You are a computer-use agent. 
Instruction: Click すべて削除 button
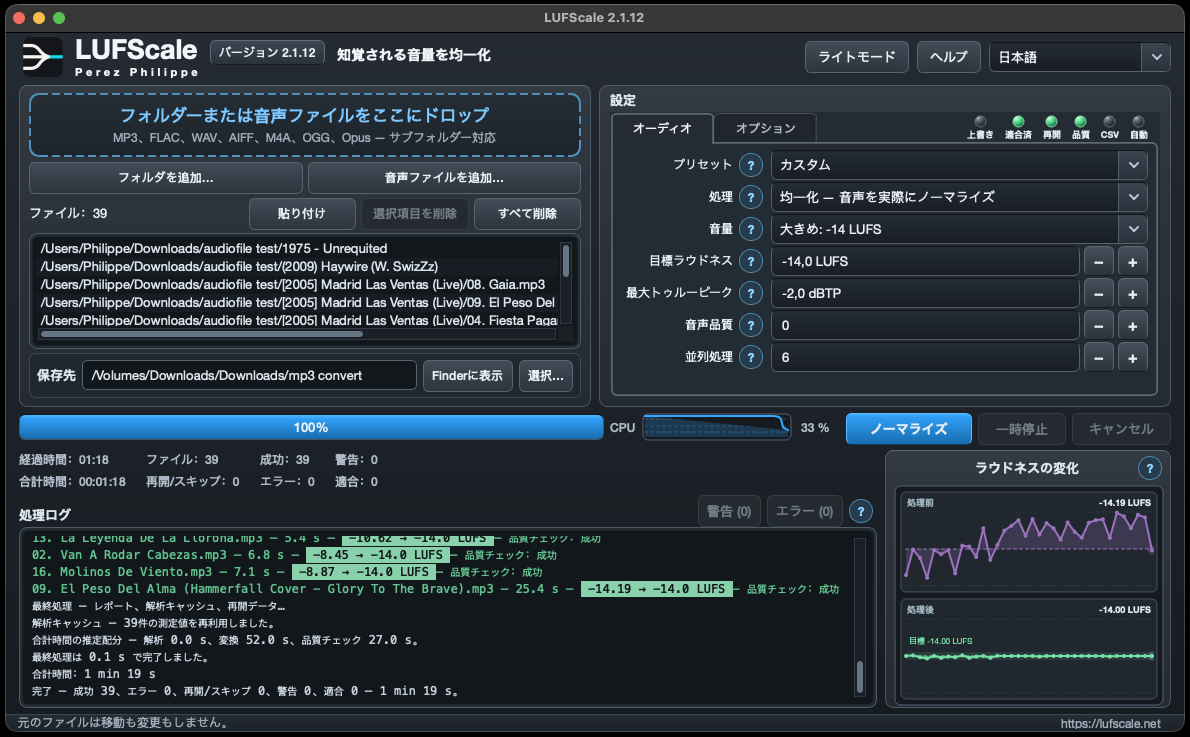click(527, 214)
